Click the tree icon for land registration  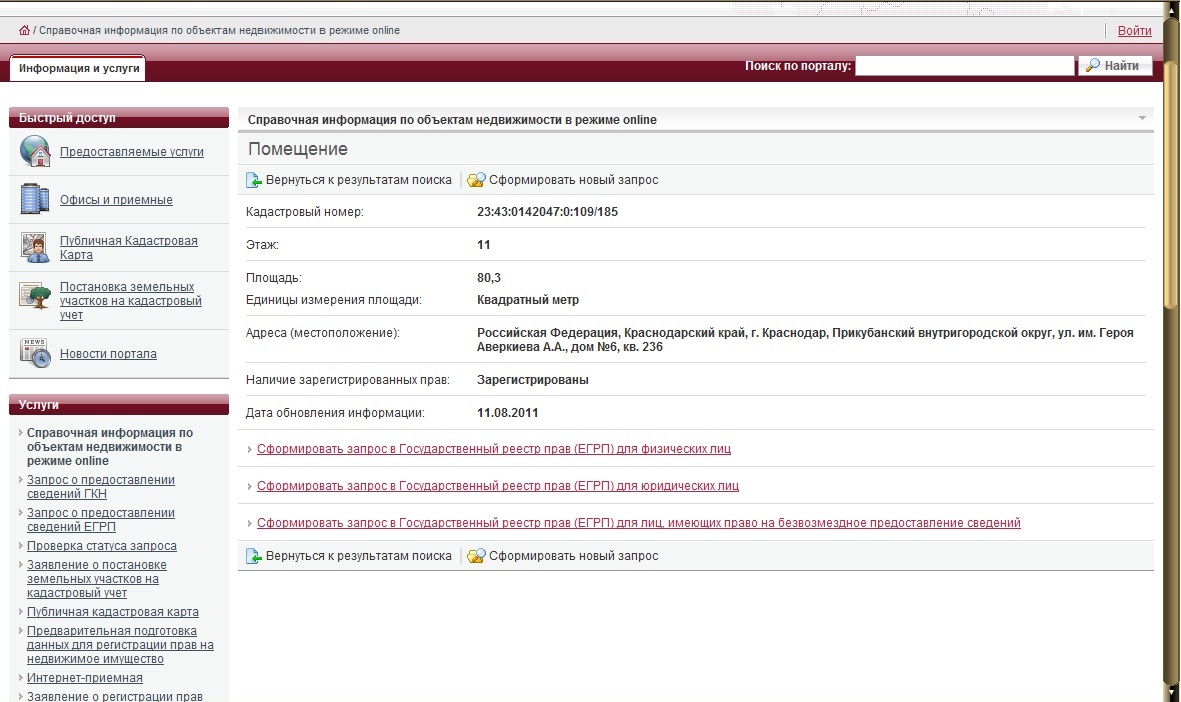point(35,296)
